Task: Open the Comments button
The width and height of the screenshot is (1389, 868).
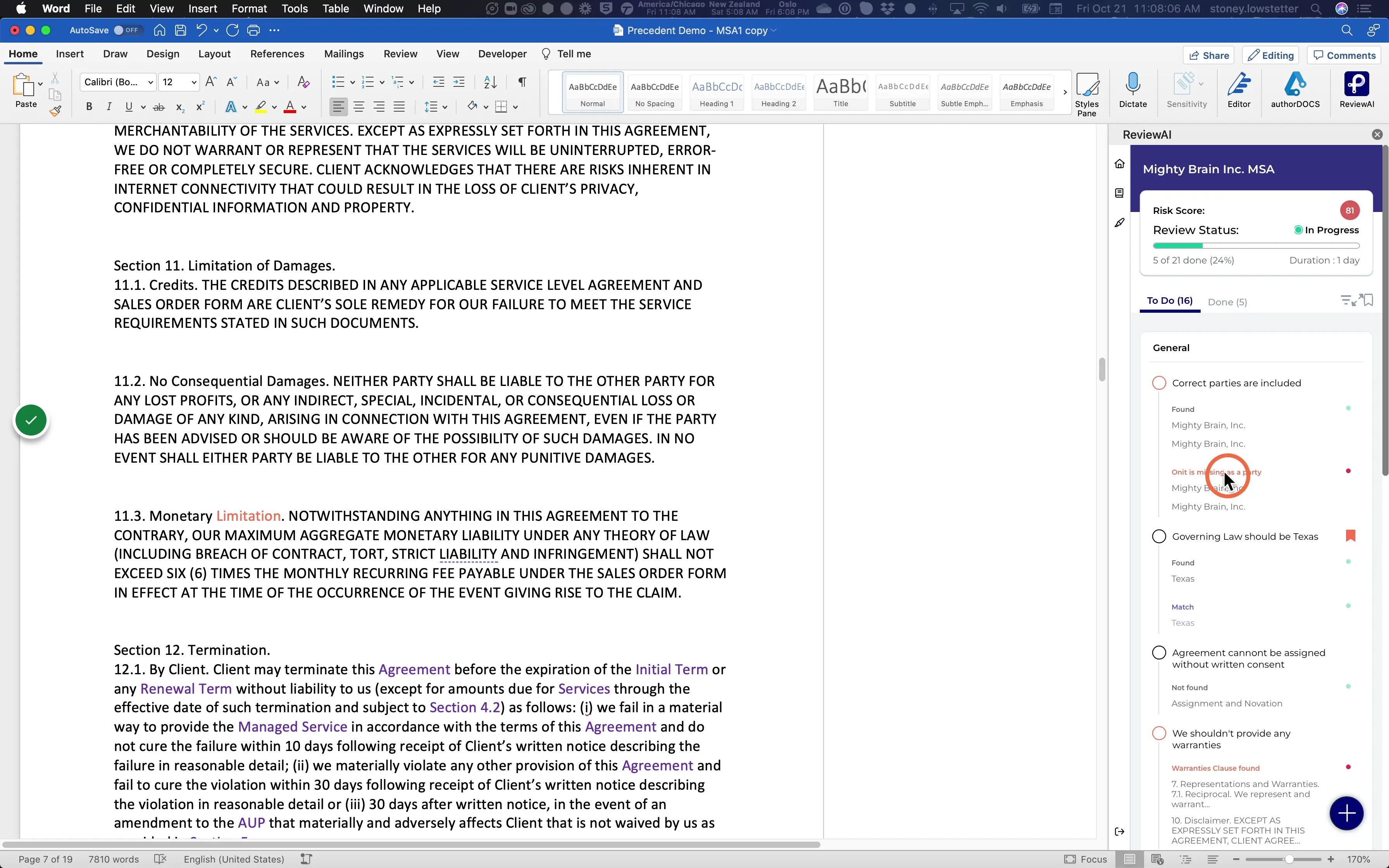Action: [x=1344, y=55]
